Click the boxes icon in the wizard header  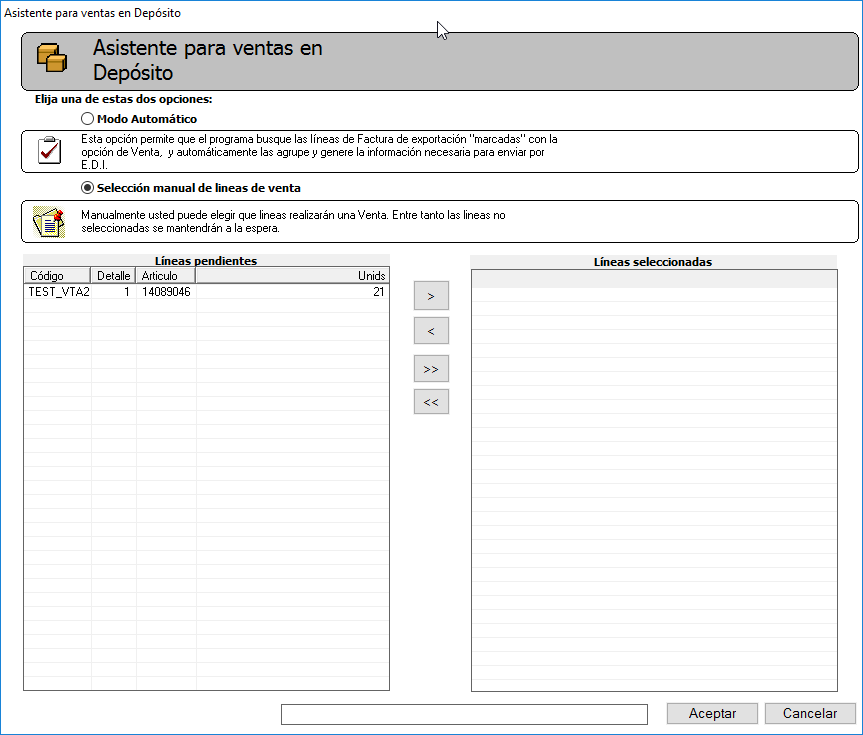pos(51,59)
